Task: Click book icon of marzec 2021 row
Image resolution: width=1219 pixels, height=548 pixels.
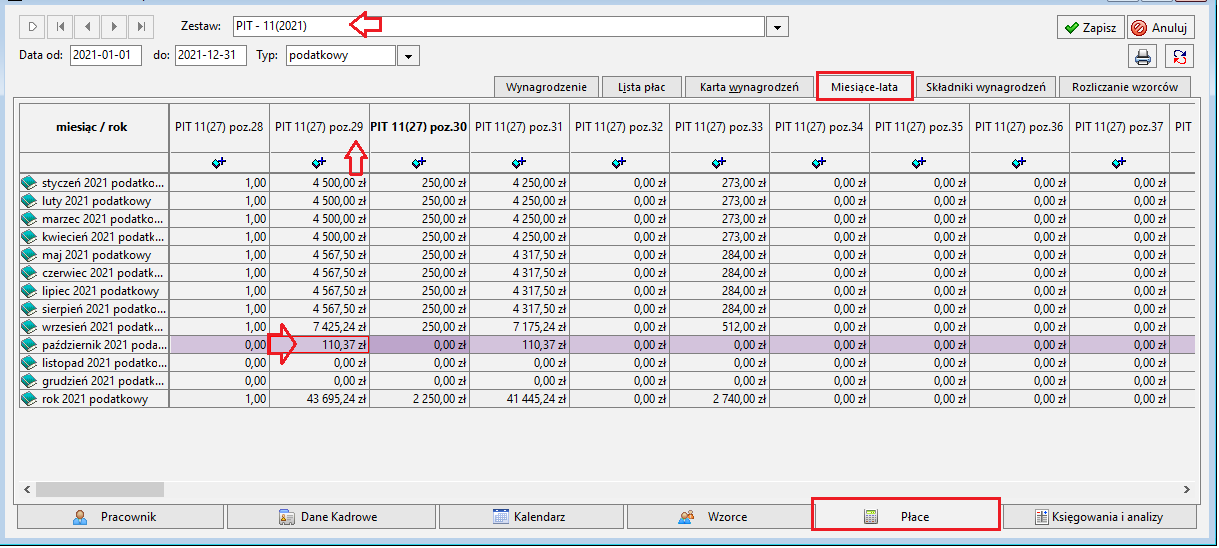Action: (x=30, y=219)
